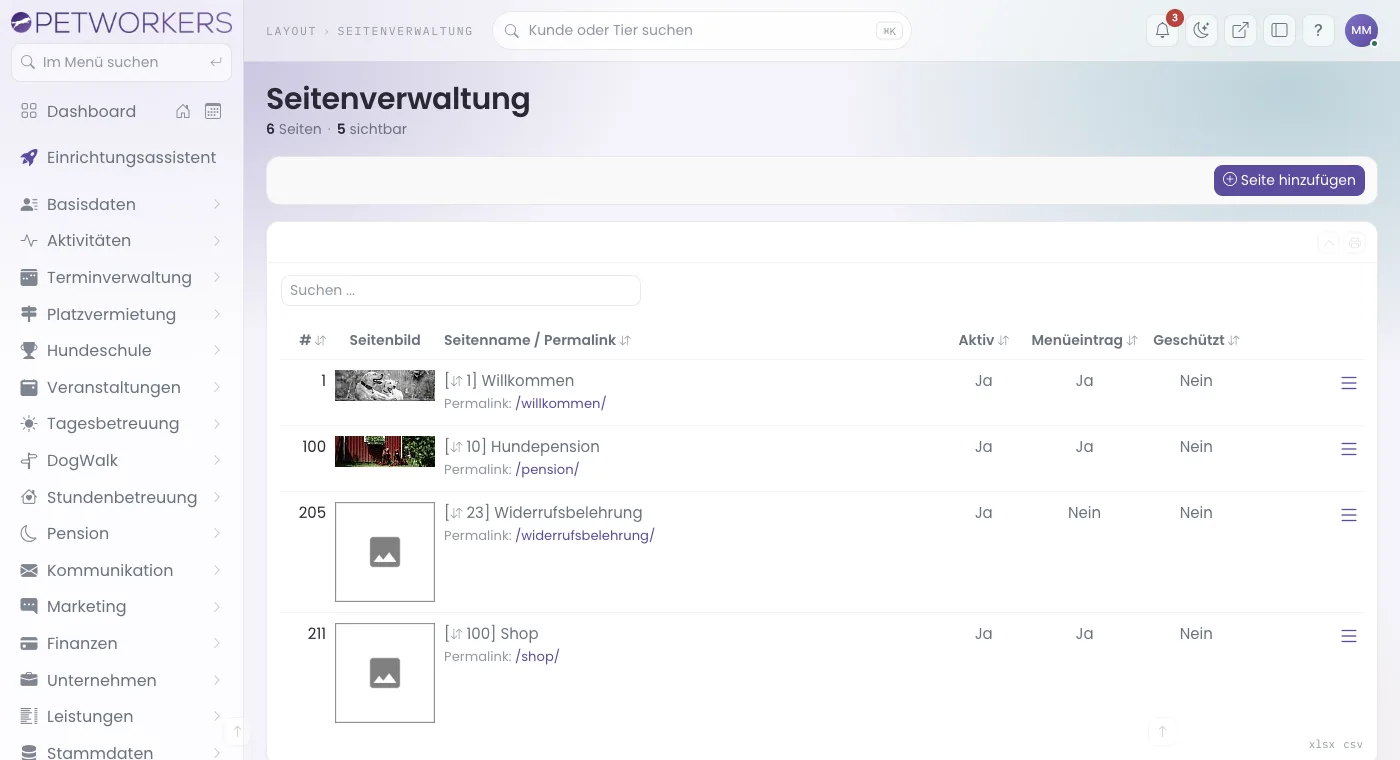The image size is (1400, 760).
Task: Open the row menu for Willkommen
Action: [x=1349, y=383]
